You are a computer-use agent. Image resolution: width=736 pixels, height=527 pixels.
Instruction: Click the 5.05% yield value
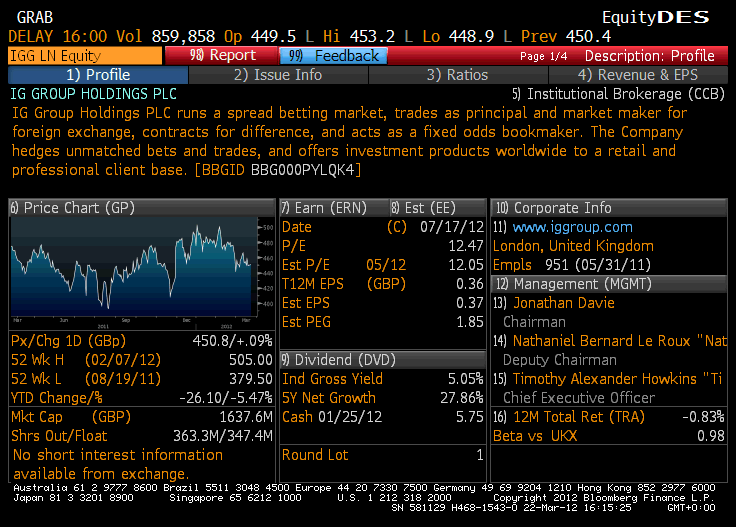coord(466,379)
